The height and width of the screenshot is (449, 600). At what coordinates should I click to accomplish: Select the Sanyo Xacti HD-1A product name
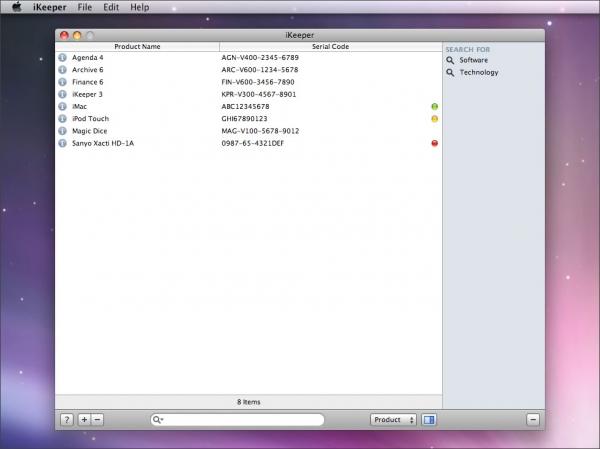click(x=103, y=143)
